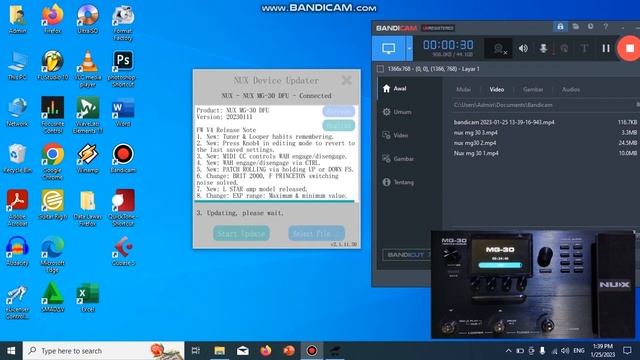Open Firefox desktop shortcut

coord(53,19)
